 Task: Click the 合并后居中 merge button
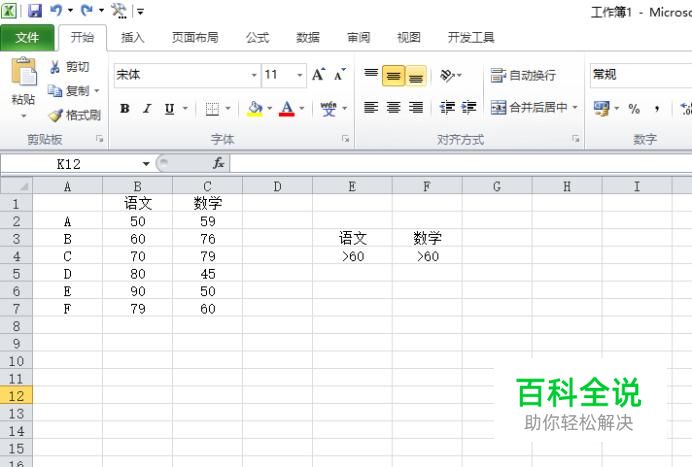pyautogui.click(x=529, y=107)
